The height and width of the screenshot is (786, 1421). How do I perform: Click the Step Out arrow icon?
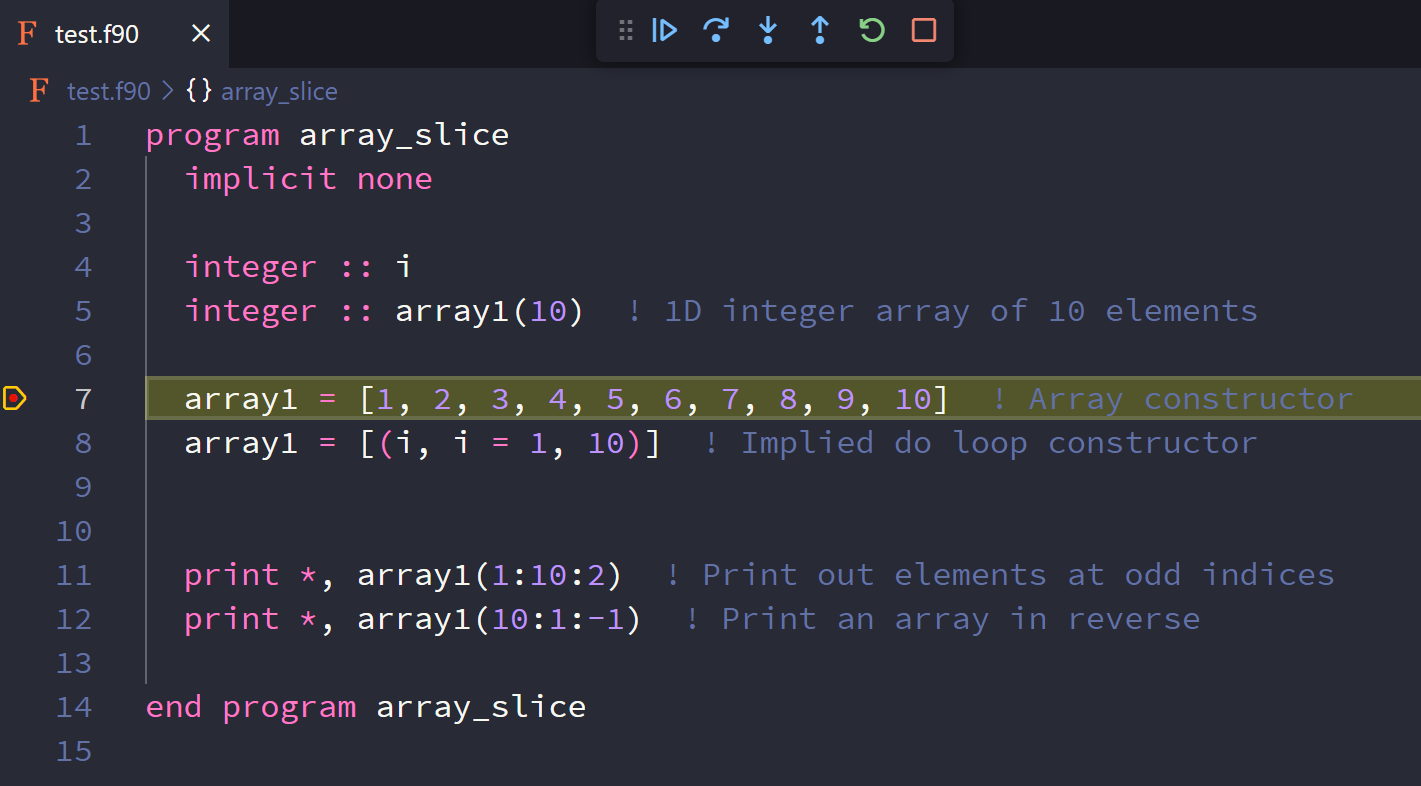820,31
